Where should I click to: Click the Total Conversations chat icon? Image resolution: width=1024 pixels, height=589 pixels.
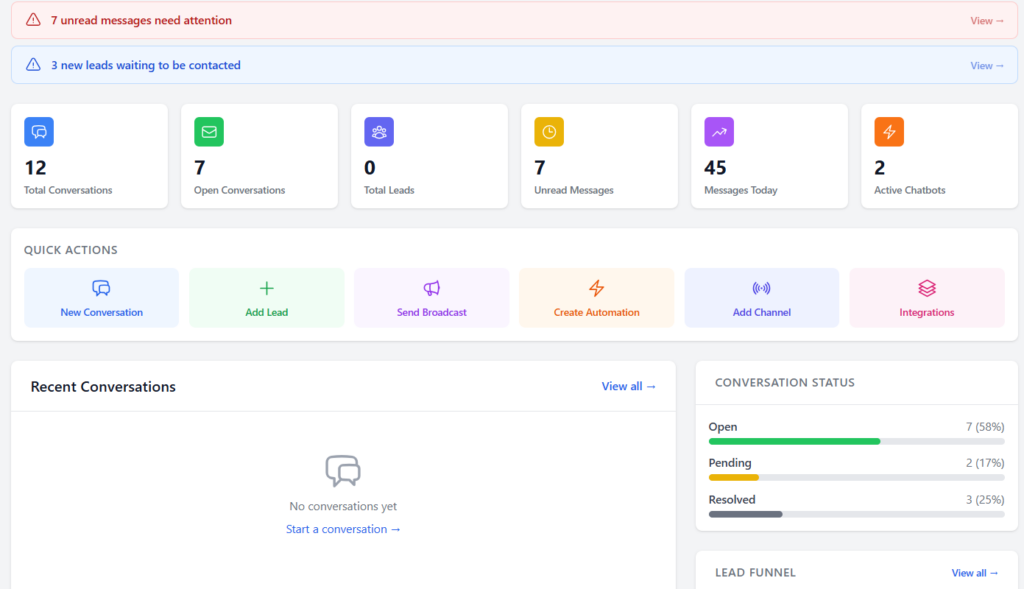(39, 132)
